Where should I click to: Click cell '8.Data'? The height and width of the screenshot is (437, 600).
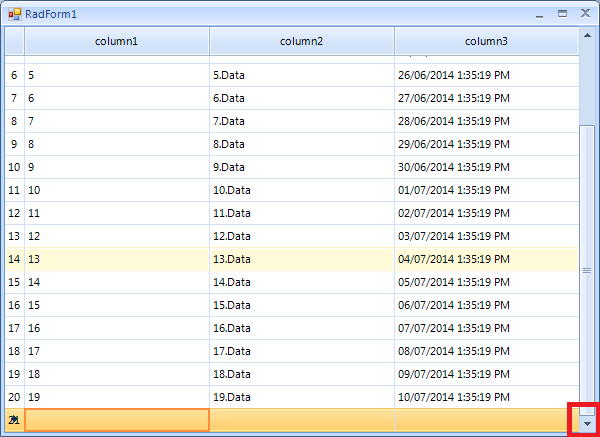point(302,144)
